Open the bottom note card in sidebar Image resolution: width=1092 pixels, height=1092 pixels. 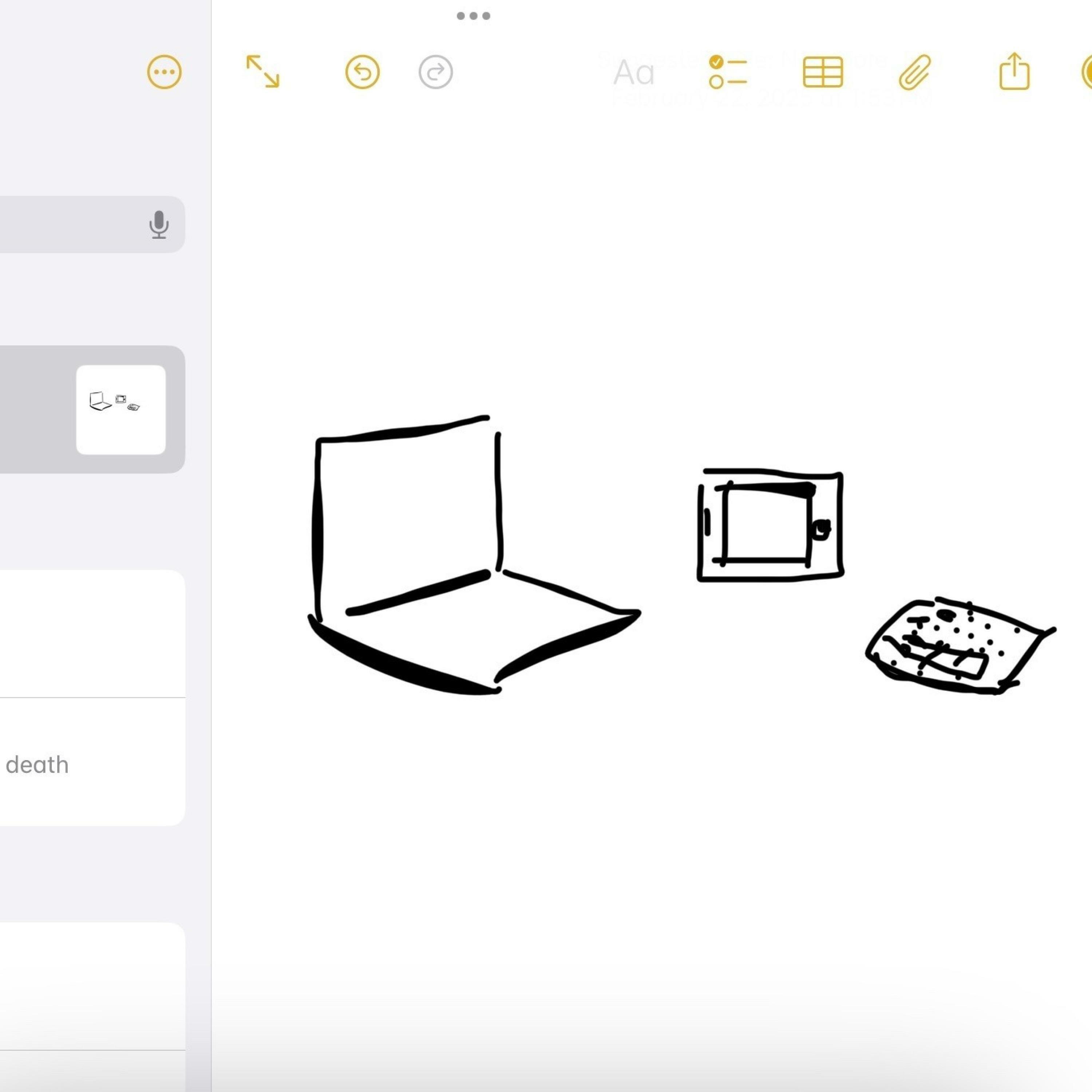(x=90, y=986)
